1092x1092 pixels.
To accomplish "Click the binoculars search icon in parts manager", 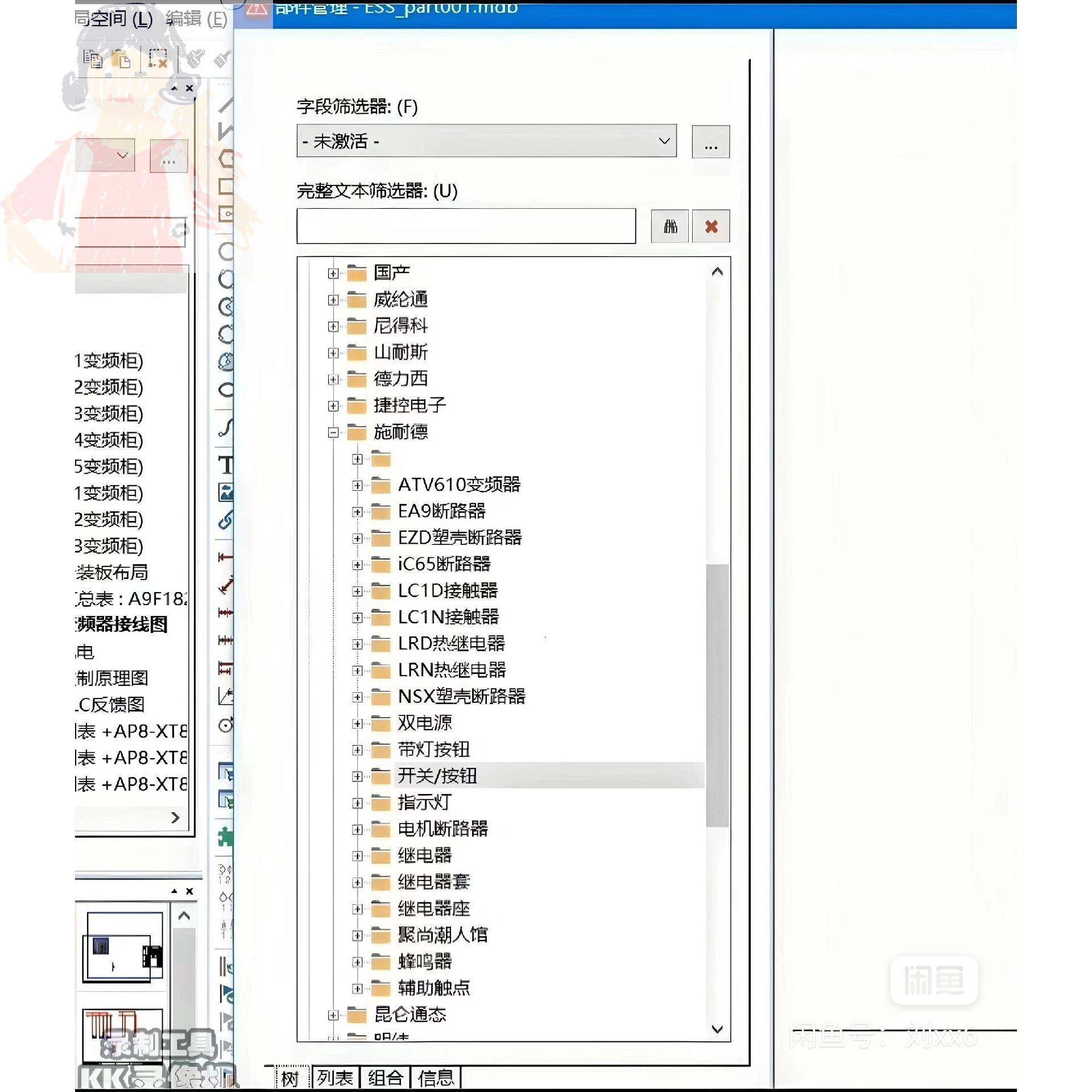I will 669,226.
